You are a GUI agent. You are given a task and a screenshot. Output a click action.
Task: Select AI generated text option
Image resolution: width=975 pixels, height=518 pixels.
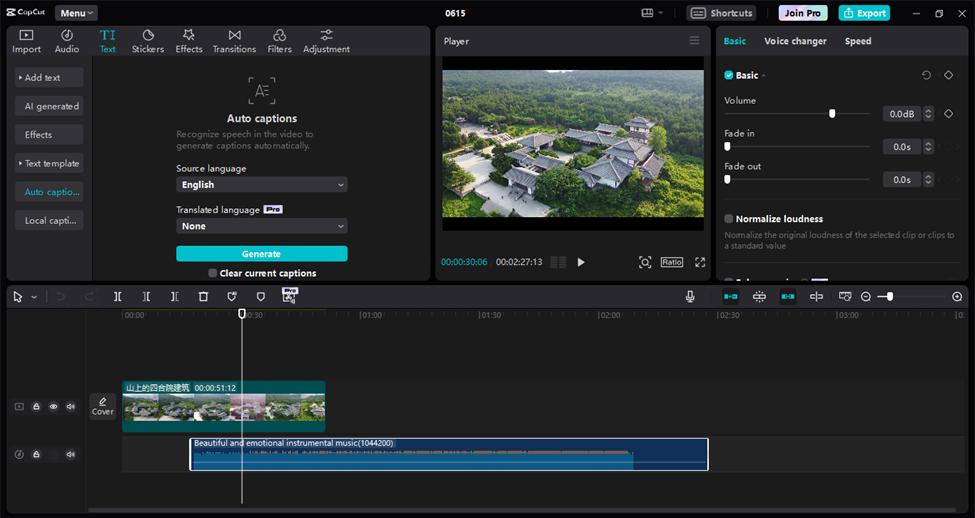click(49, 106)
